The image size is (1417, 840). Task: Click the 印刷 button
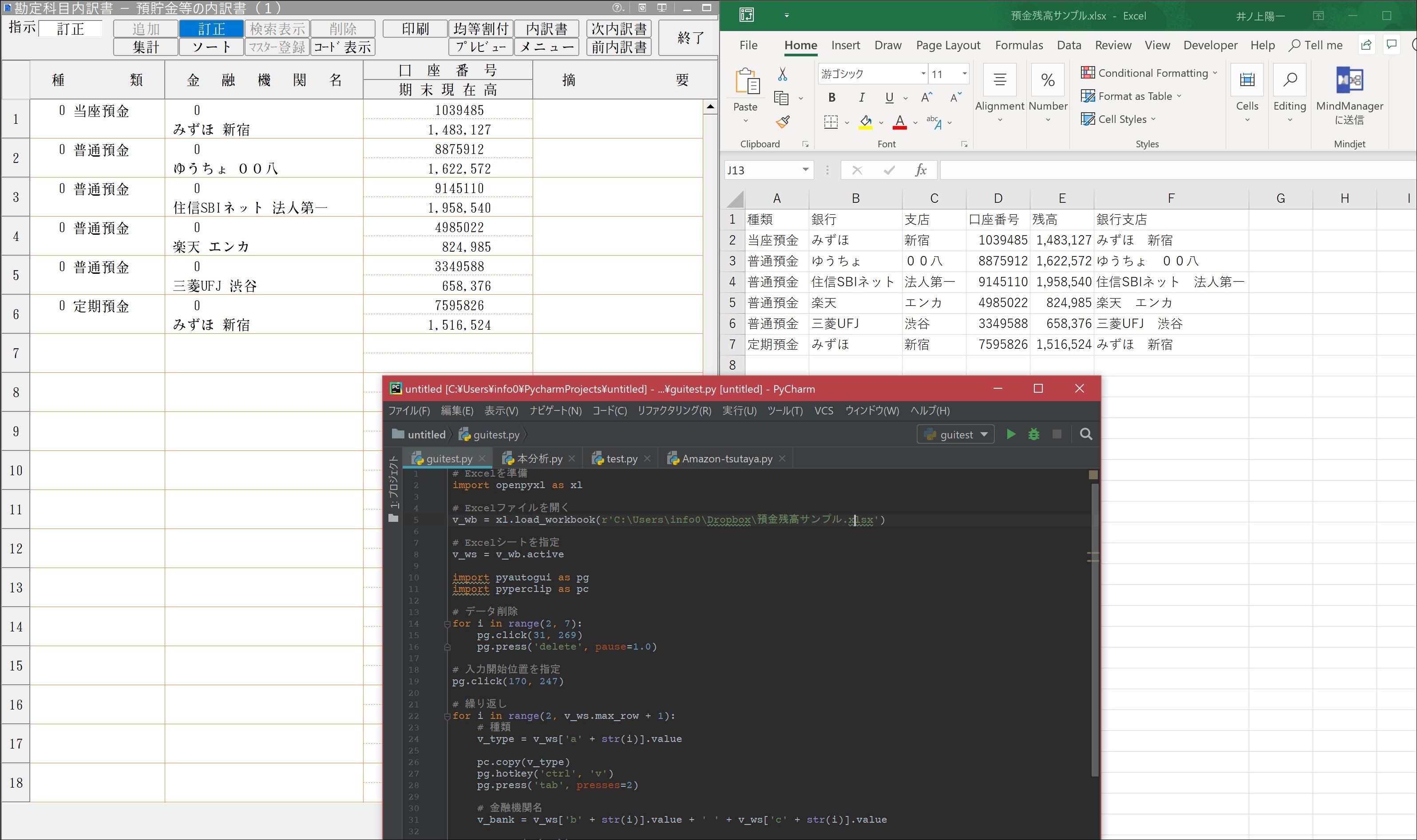(x=416, y=29)
